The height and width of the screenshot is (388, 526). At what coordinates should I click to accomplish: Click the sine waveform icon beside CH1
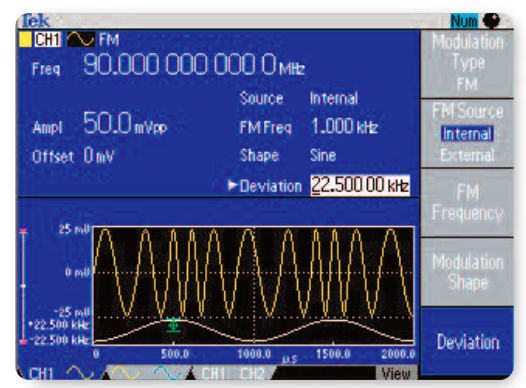[81, 40]
